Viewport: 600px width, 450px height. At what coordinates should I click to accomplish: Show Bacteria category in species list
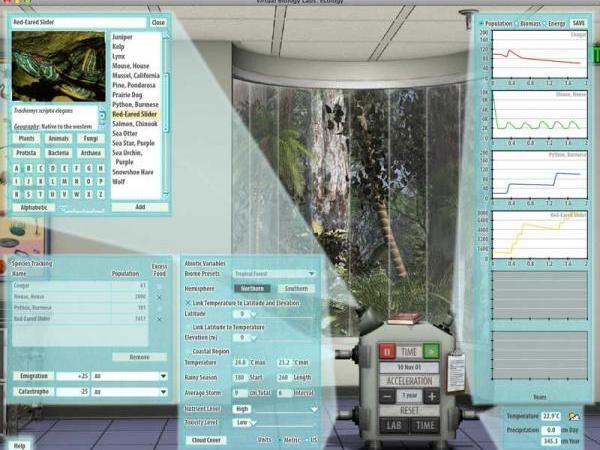59,153
